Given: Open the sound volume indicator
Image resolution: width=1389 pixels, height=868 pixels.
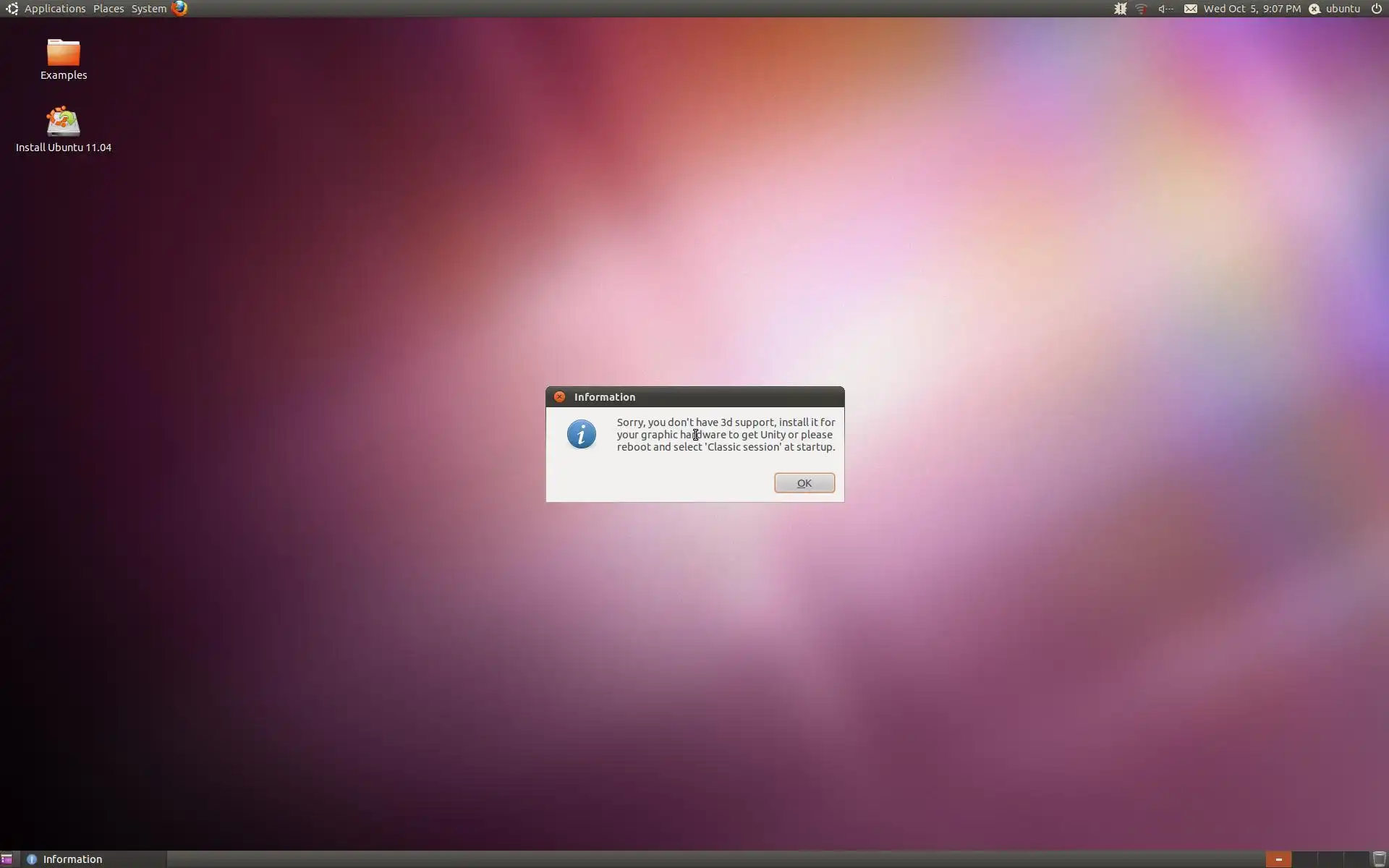Looking at the screenshot, I should pos(1165,9).
